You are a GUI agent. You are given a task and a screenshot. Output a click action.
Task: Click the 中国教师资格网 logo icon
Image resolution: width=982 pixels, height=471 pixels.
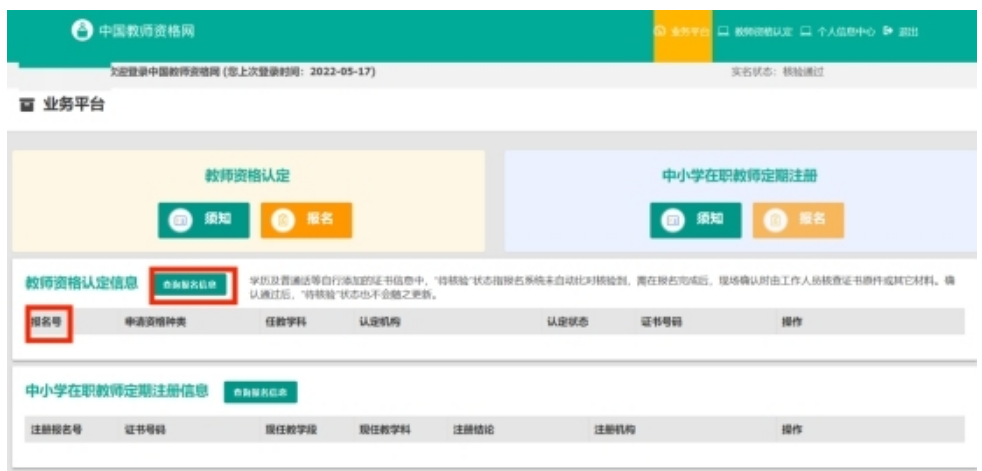coord(82,31)
